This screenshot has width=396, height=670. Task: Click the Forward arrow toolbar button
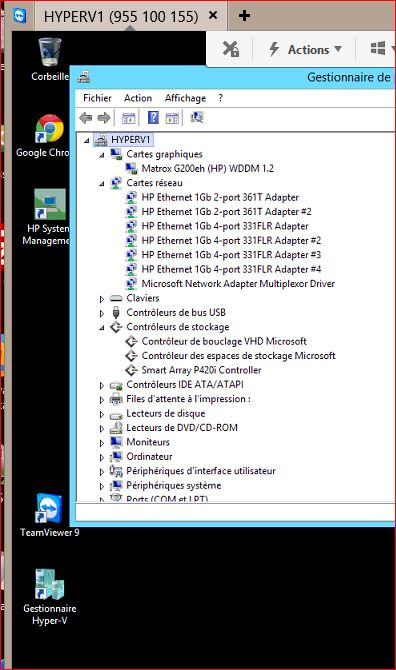[104, 118]
